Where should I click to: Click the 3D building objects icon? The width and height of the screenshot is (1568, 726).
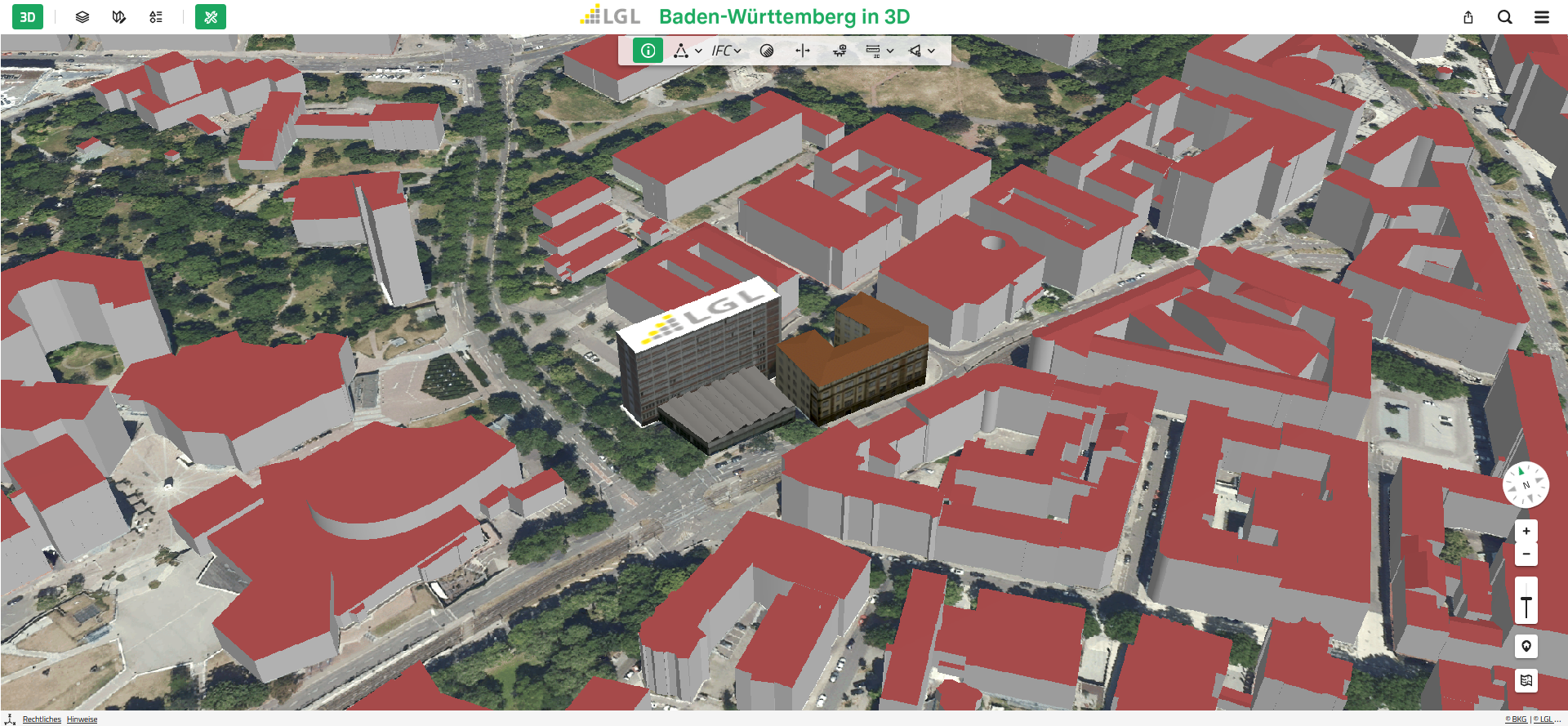pyautogui.click(x=119, y=17)
